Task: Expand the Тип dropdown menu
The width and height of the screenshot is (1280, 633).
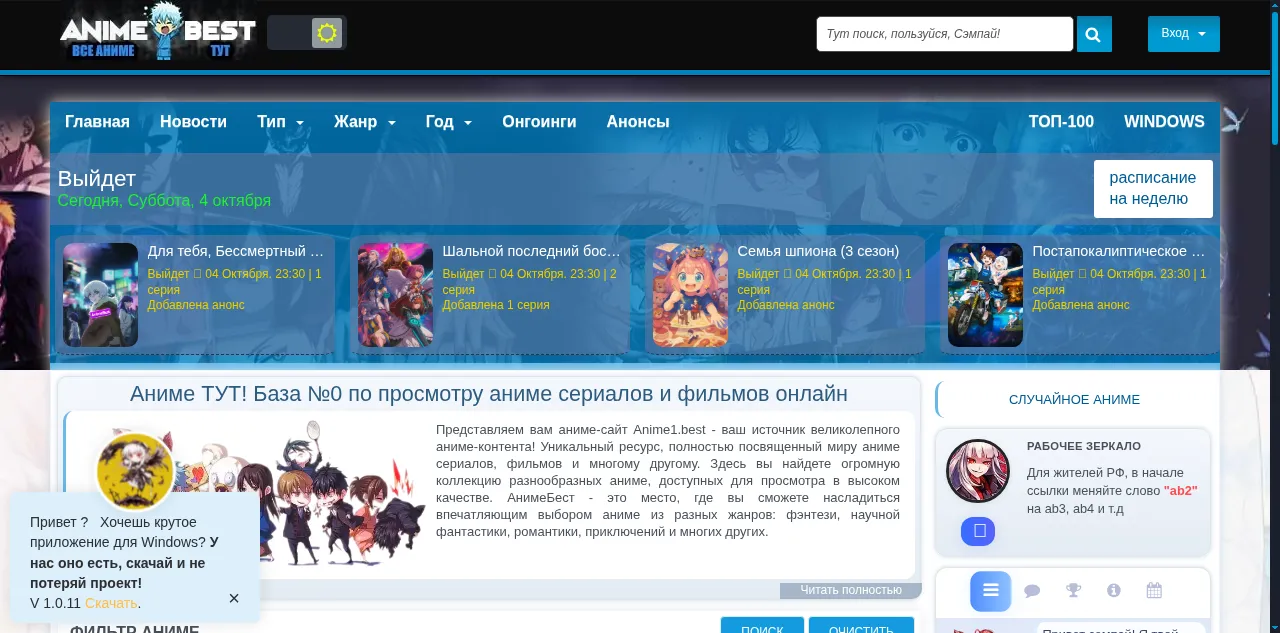Action: coord(280,122)
